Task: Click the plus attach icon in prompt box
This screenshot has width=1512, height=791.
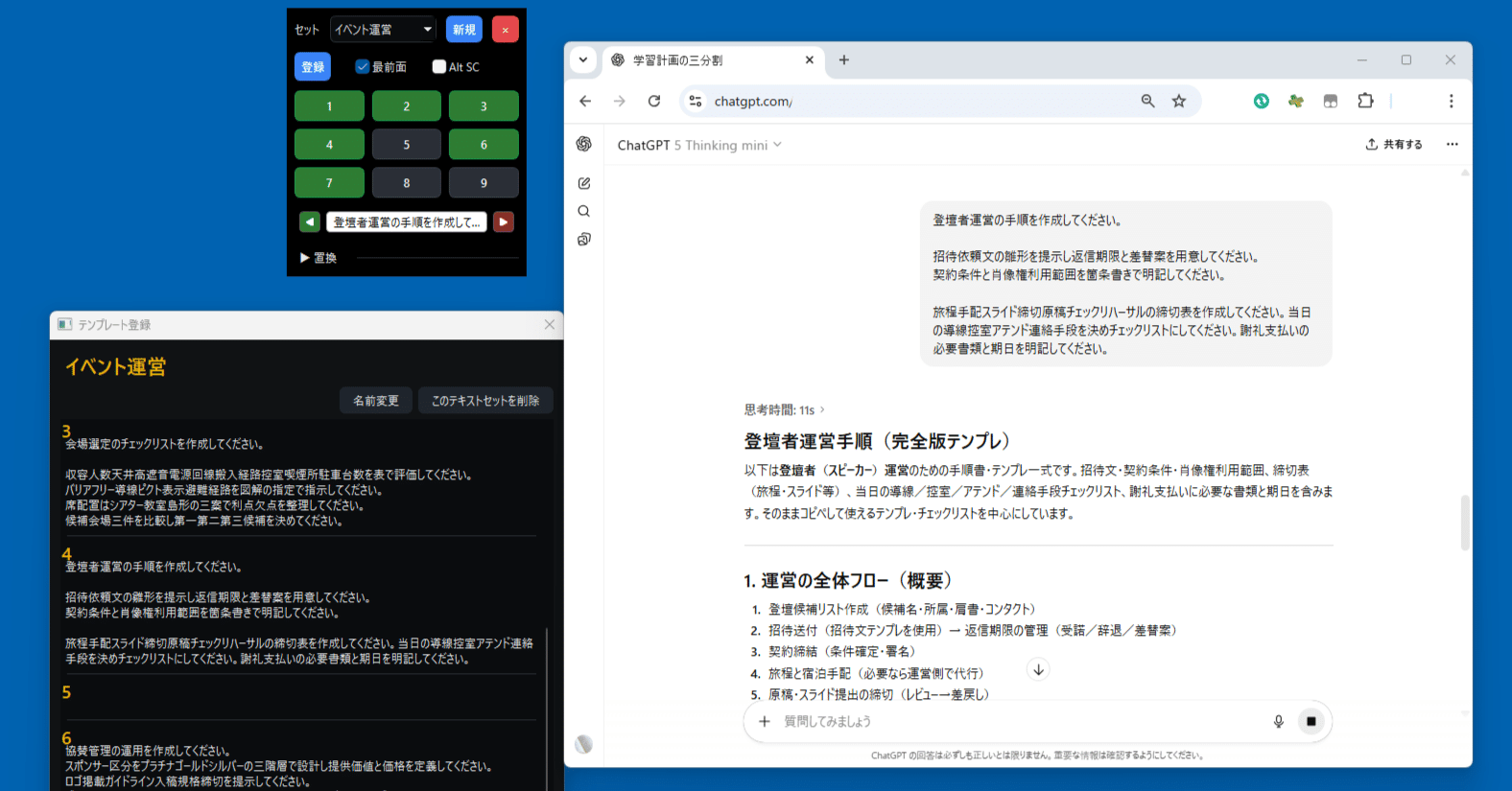Action: click(765, 721)
